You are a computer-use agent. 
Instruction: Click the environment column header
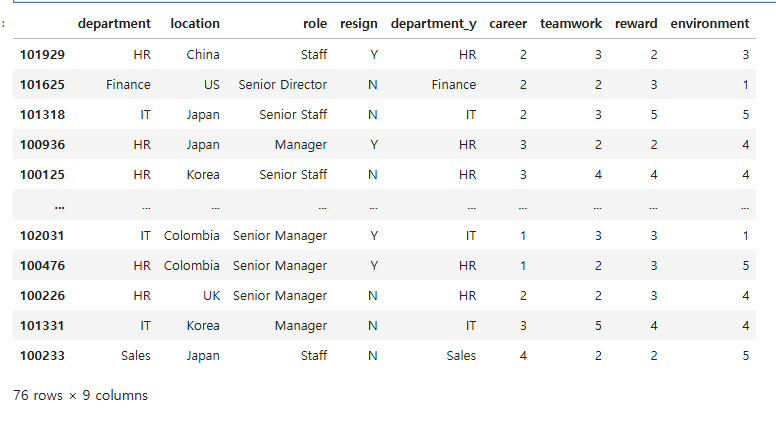[x=710, y=24]
